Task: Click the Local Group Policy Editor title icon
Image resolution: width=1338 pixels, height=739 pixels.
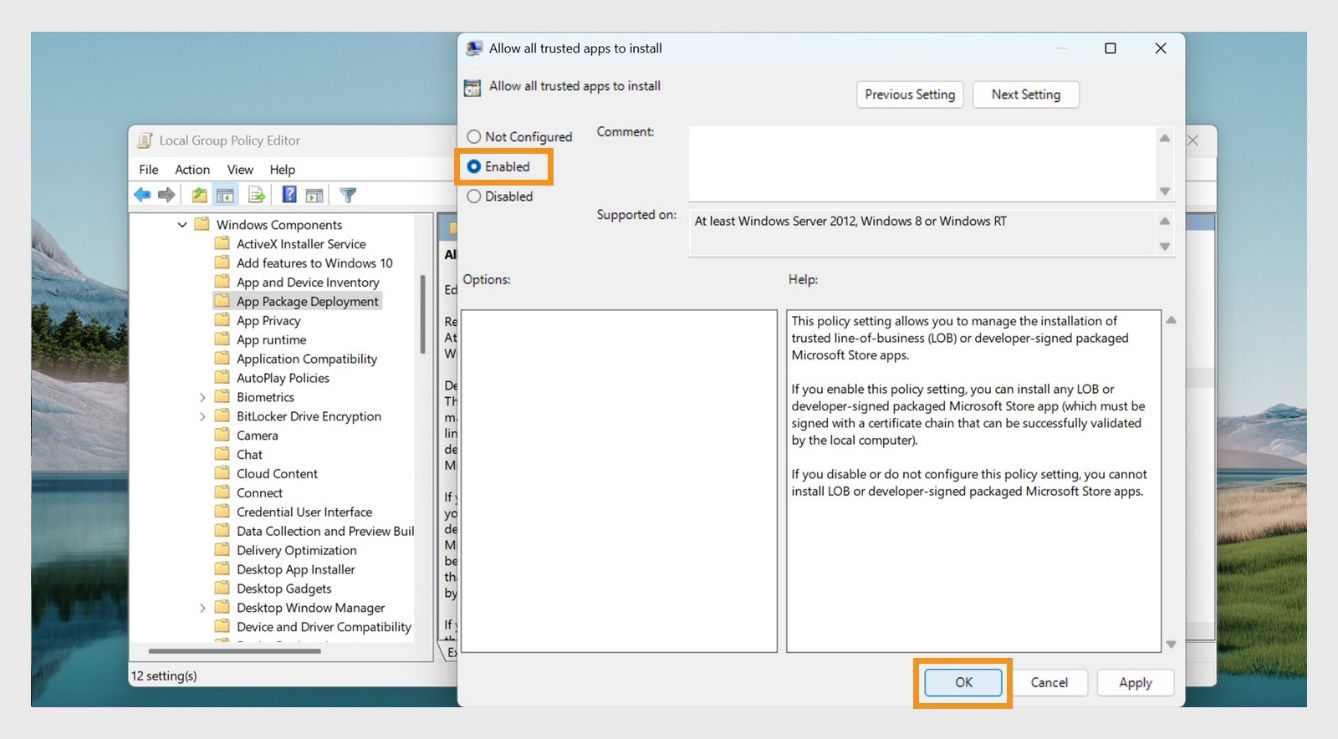Action: (x=145, y=140)
